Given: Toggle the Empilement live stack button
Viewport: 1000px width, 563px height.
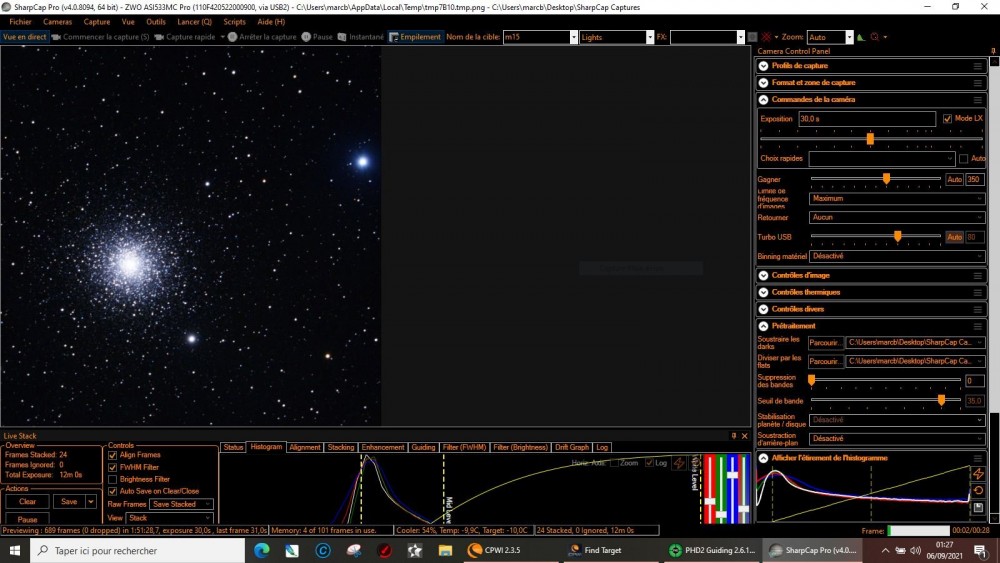Looking at the screenshot, I should pyautogui.click(x=415, y=37).
